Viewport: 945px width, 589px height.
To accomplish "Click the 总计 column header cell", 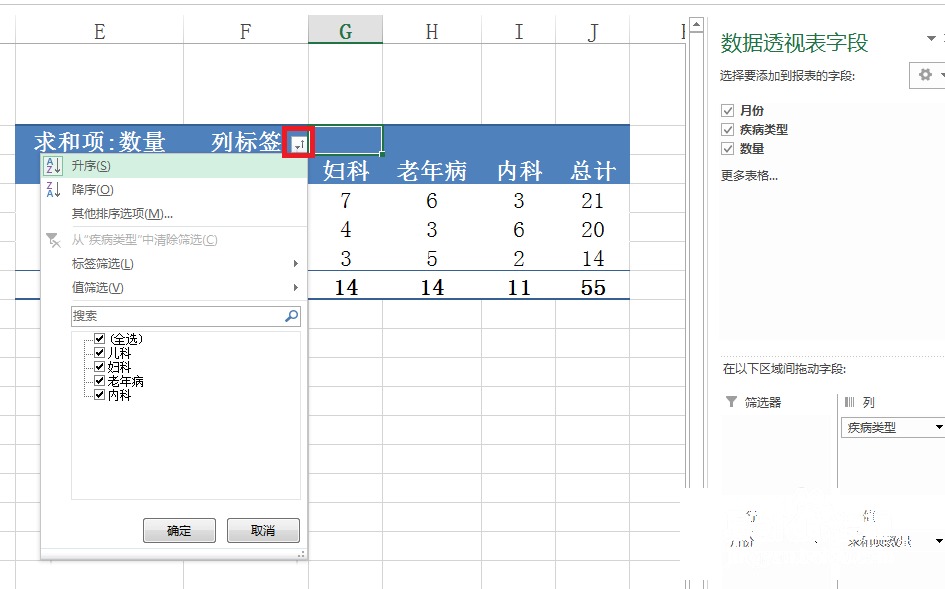I will click(592, 171).
